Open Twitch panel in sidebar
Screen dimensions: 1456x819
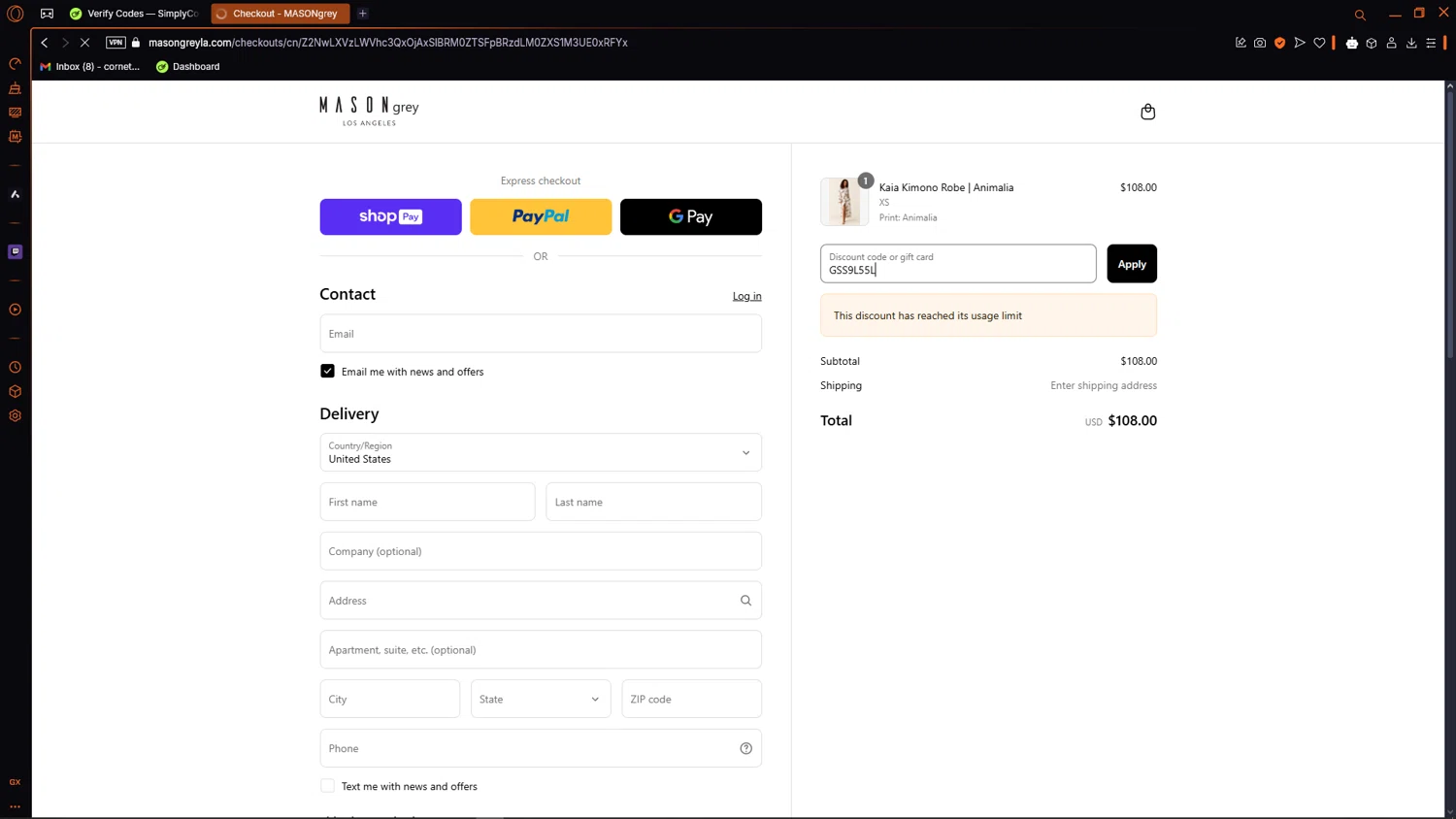pos(15,251)
